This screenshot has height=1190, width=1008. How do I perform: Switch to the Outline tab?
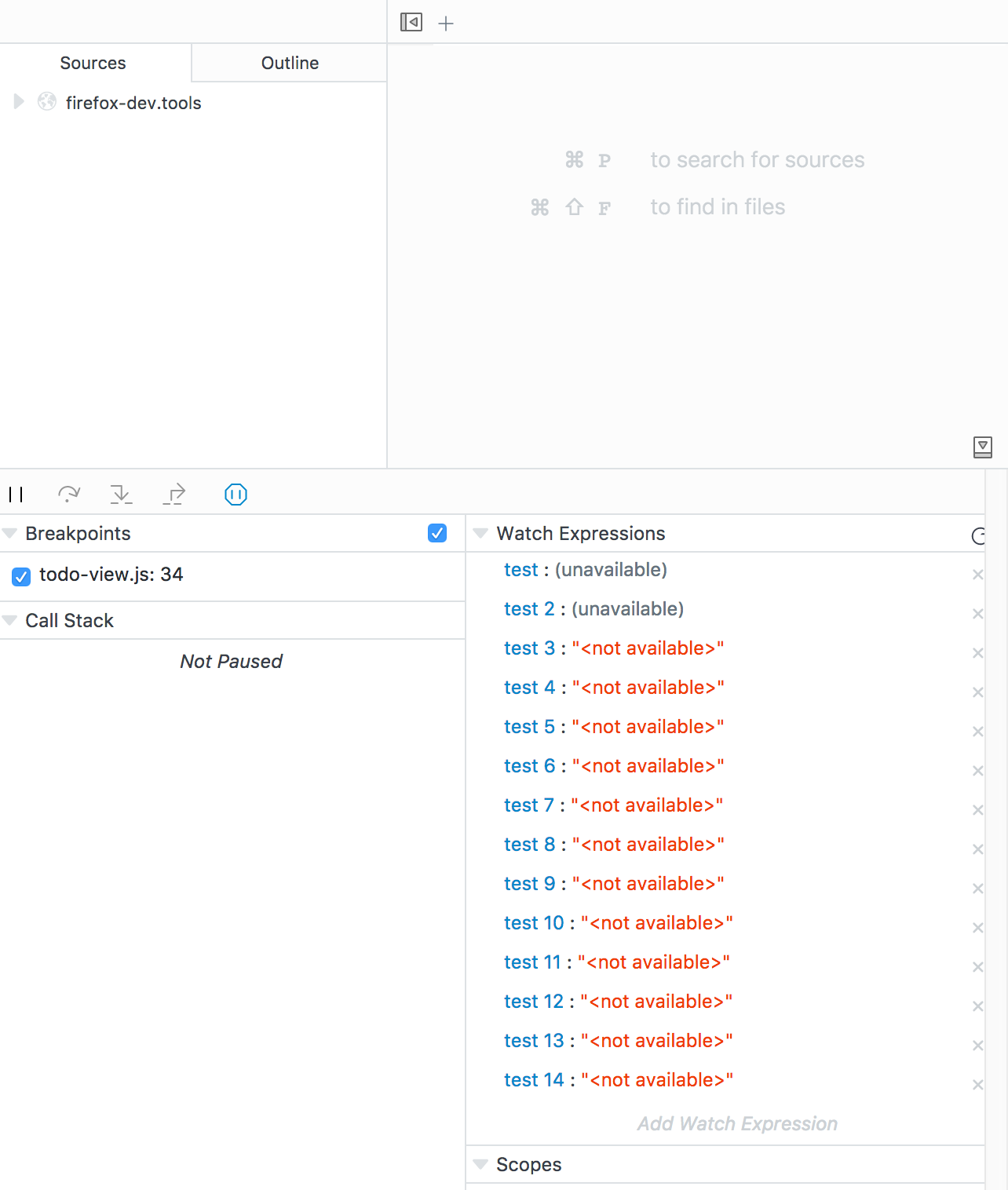tap(290, 63)
